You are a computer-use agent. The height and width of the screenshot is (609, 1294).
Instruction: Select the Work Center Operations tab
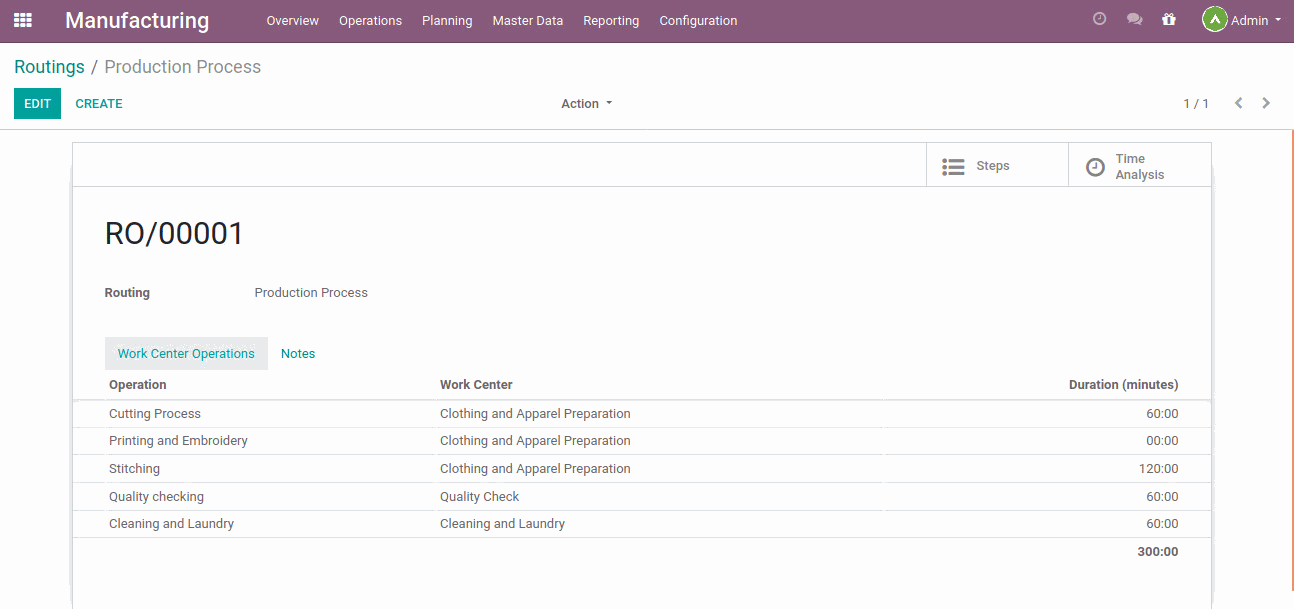coord(186,354)
